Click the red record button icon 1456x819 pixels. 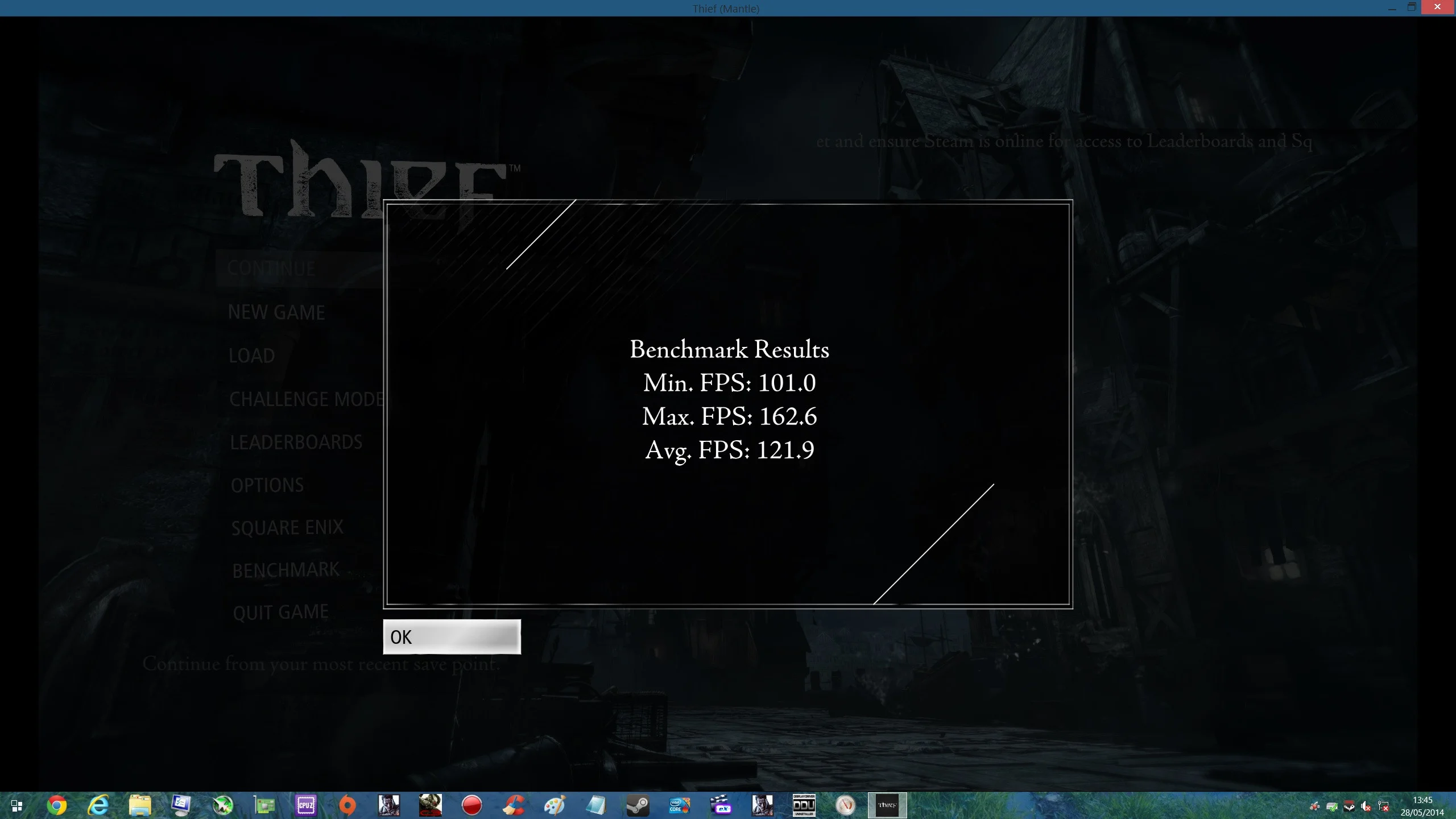(472, 805)
